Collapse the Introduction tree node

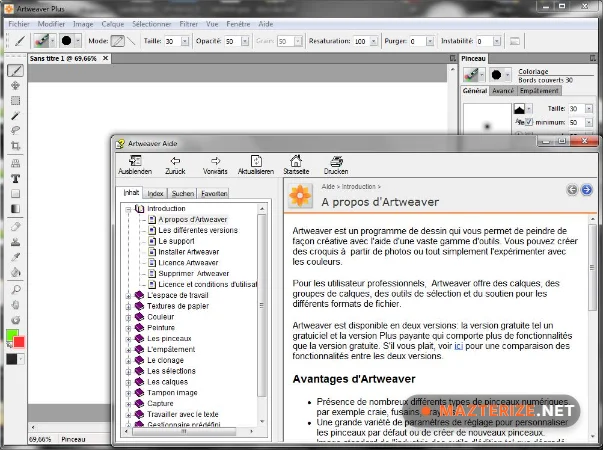tap(128, 209)
